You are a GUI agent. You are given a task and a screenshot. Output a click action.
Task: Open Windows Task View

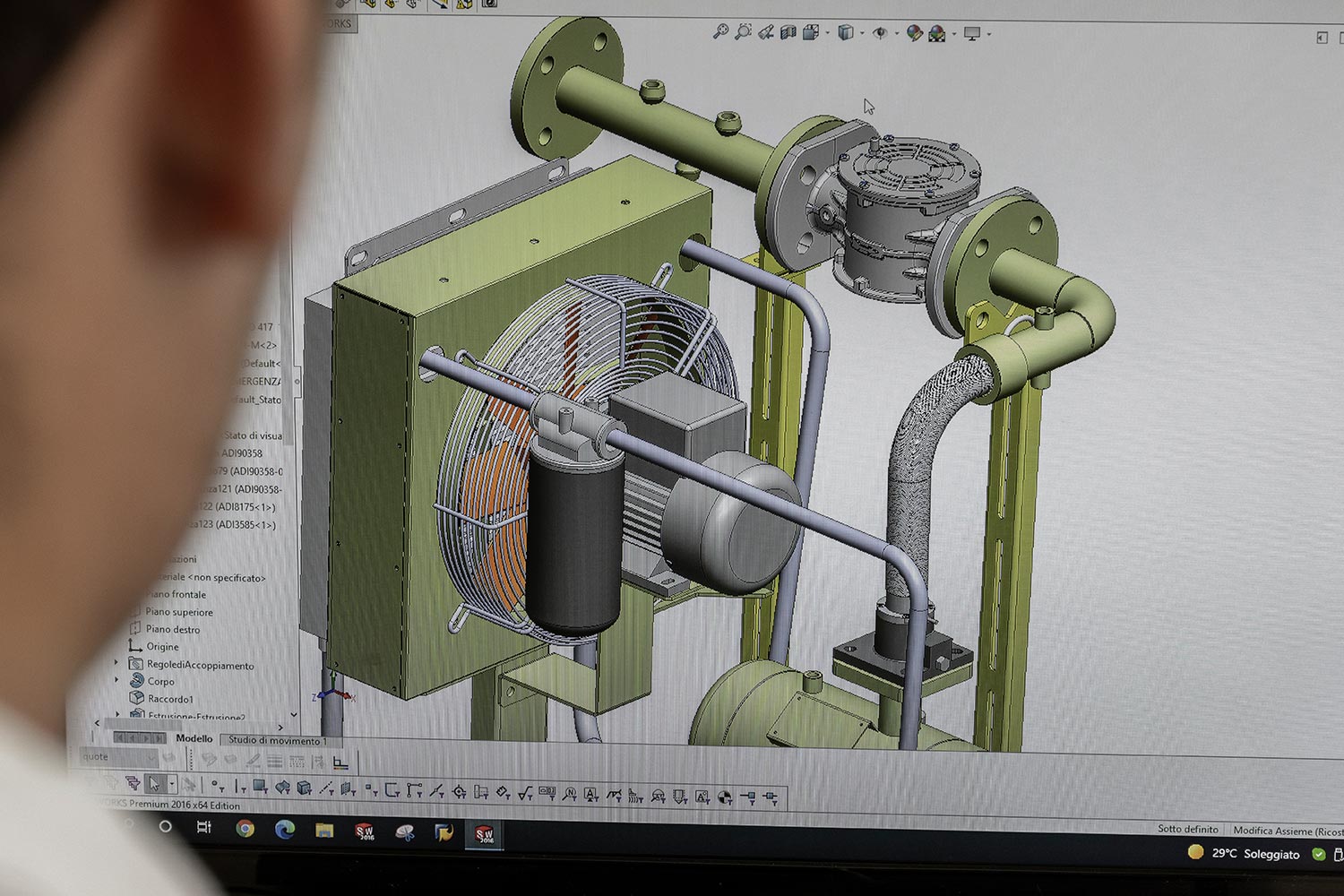204,827
